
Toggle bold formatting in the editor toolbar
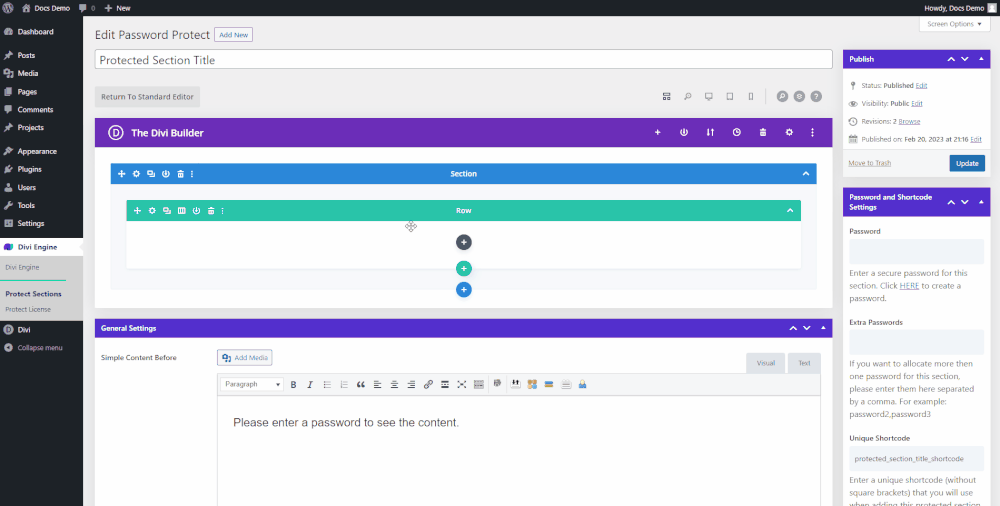point(293,384)
